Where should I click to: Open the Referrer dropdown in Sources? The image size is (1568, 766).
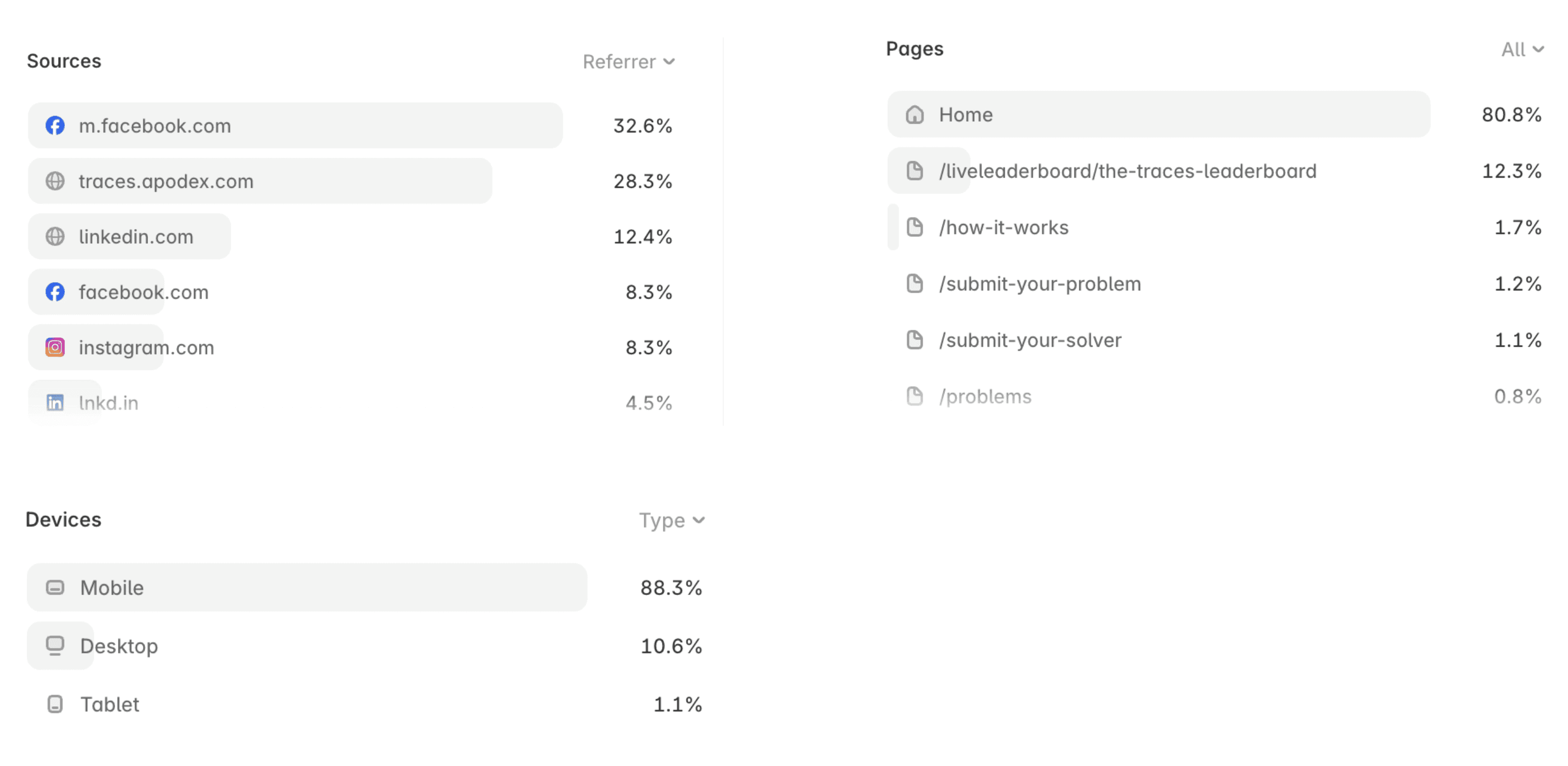(629, 61)
